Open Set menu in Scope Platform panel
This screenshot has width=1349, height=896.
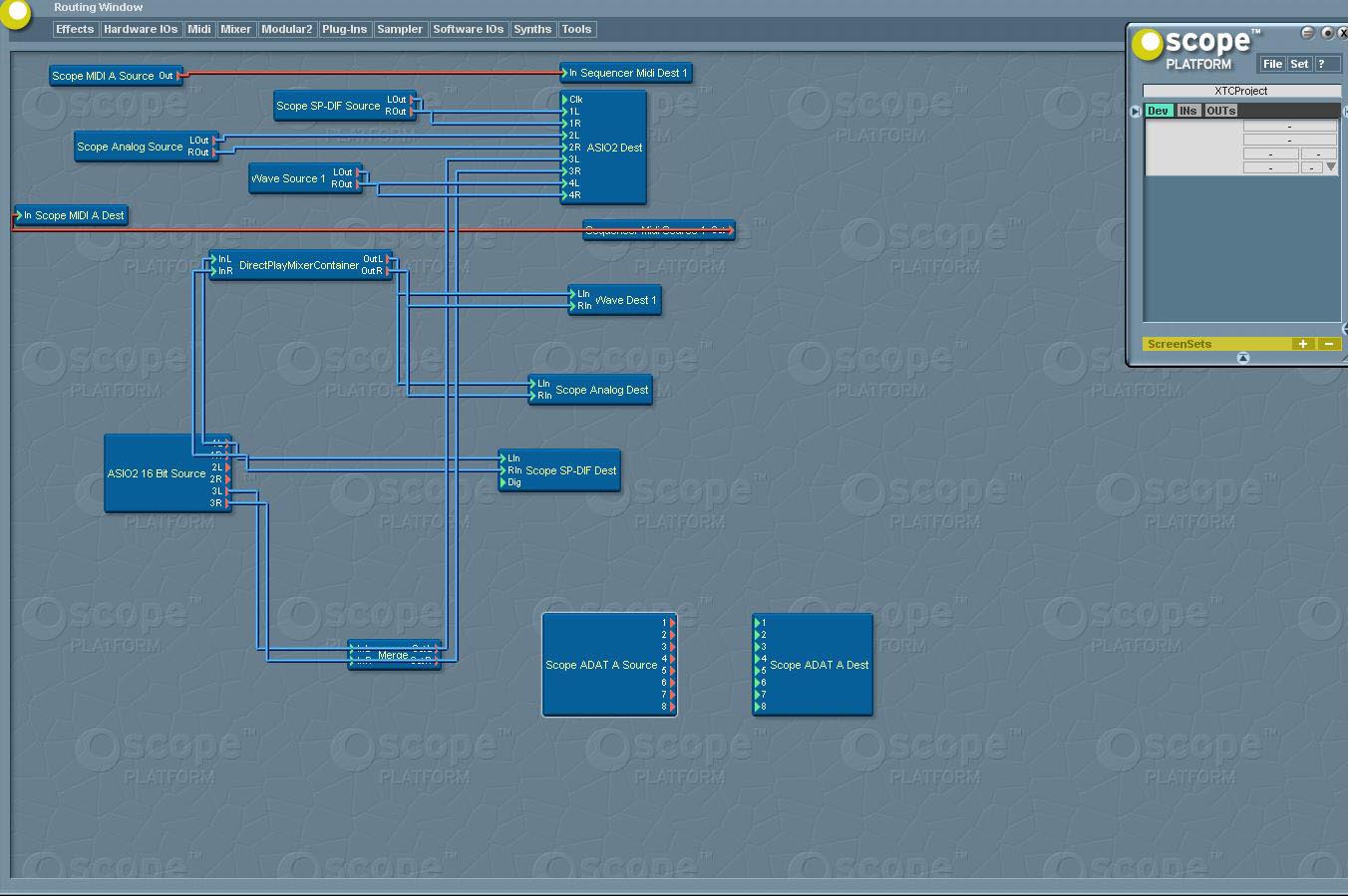click(x=1299, y=64)
